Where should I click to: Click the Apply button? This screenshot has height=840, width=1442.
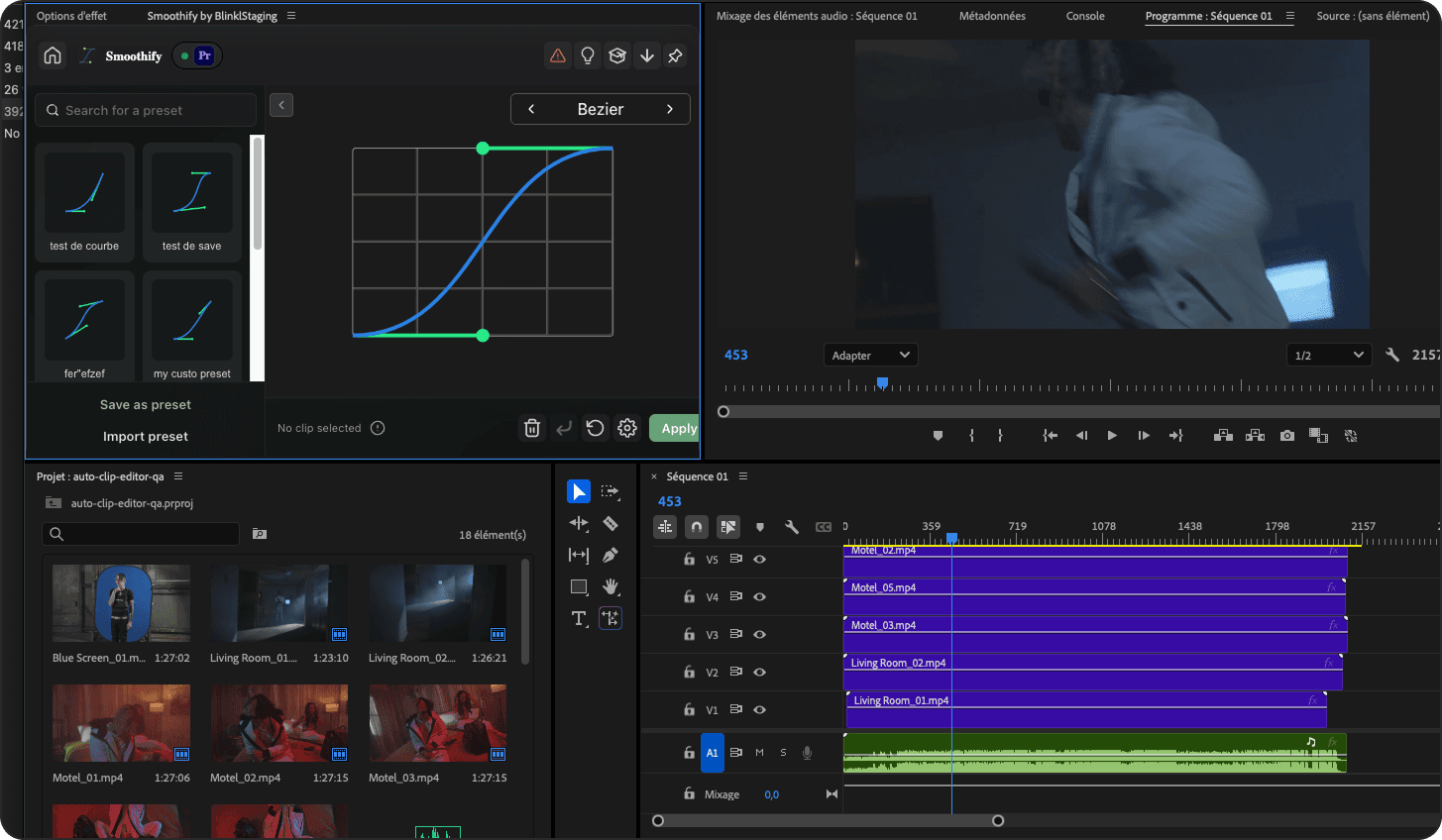(675, 428)
